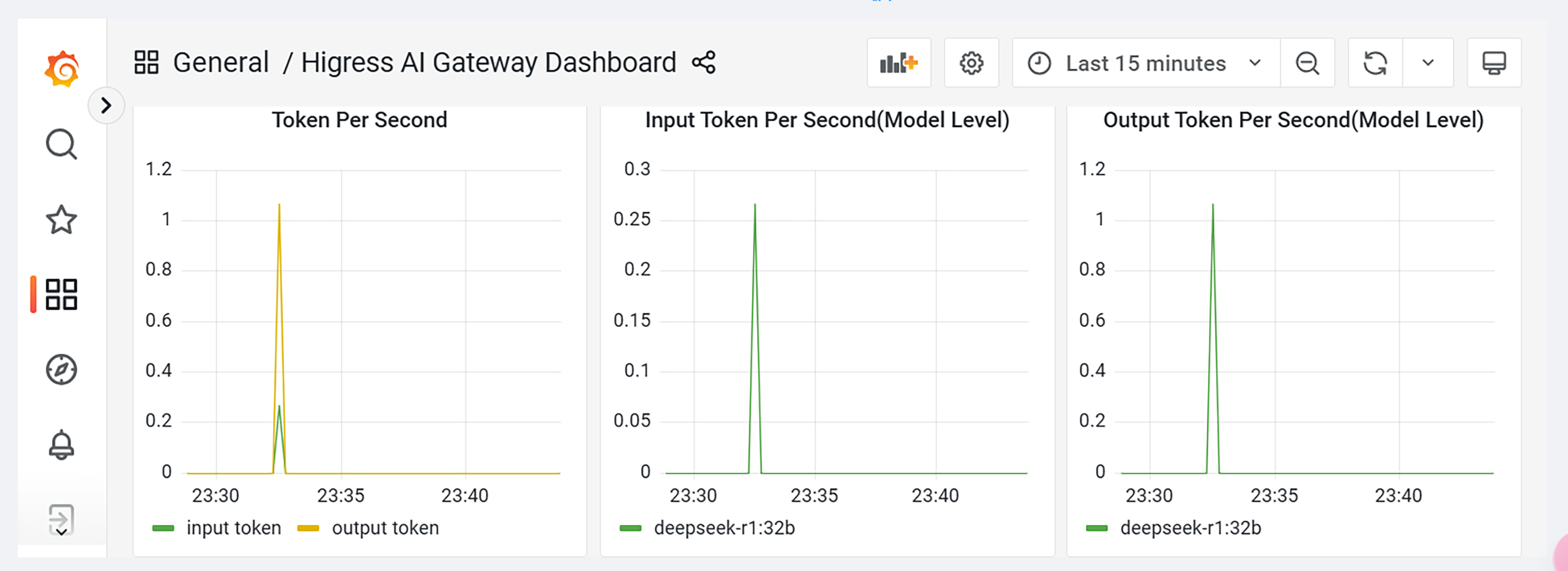The height and width of the screenshot is (571, 1568).
Task: Toggle the output token legend series
Action: 385,528
